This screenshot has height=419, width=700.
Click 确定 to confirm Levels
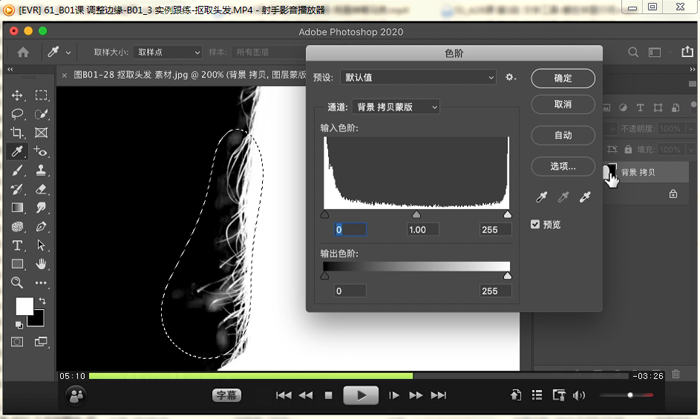(563, 78)
